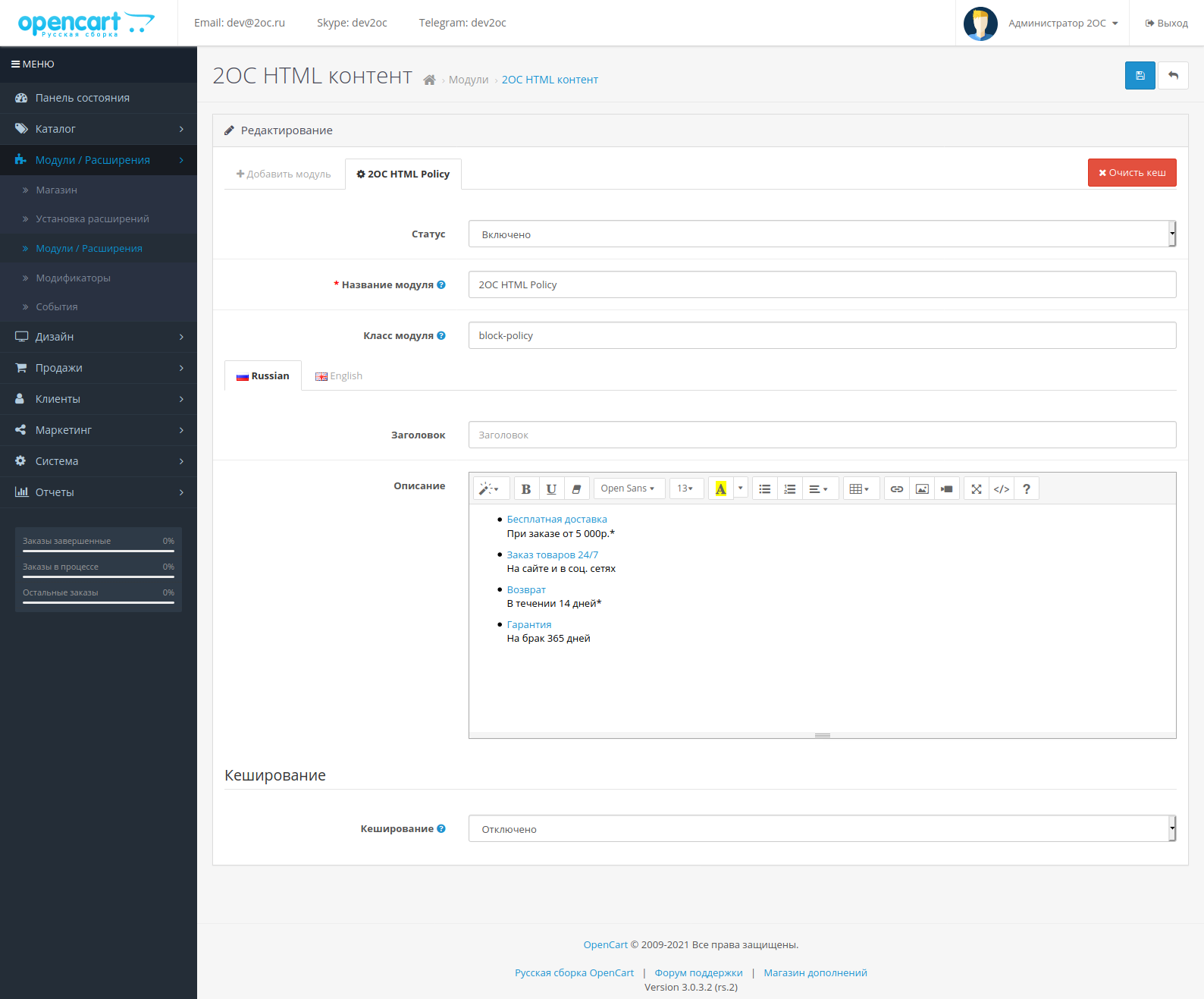The image size is (1204, 999).
Task: Switch to the English language tab
Action: point(339,376)
